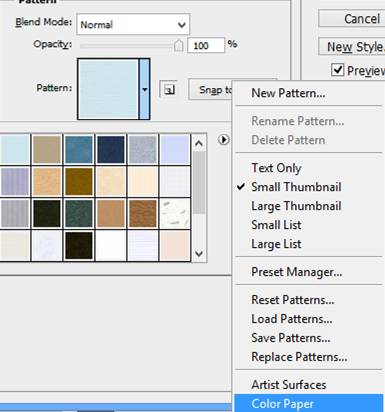Click the New Style button

tap(352, 47)
